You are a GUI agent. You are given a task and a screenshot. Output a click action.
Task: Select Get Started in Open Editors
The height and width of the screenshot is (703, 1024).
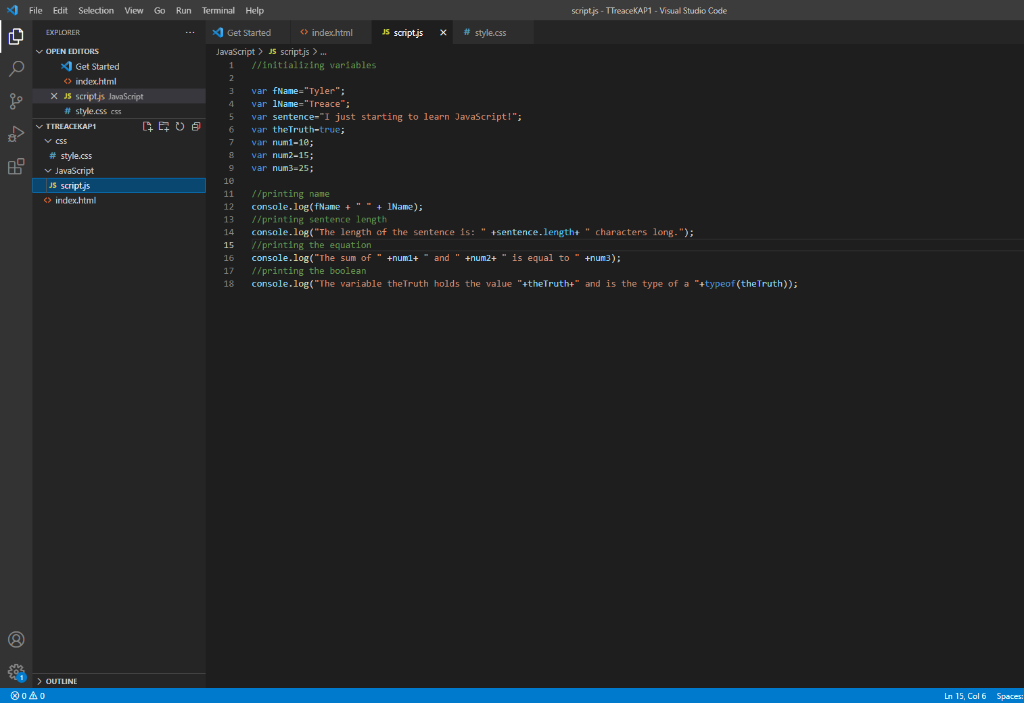point(119,67)
